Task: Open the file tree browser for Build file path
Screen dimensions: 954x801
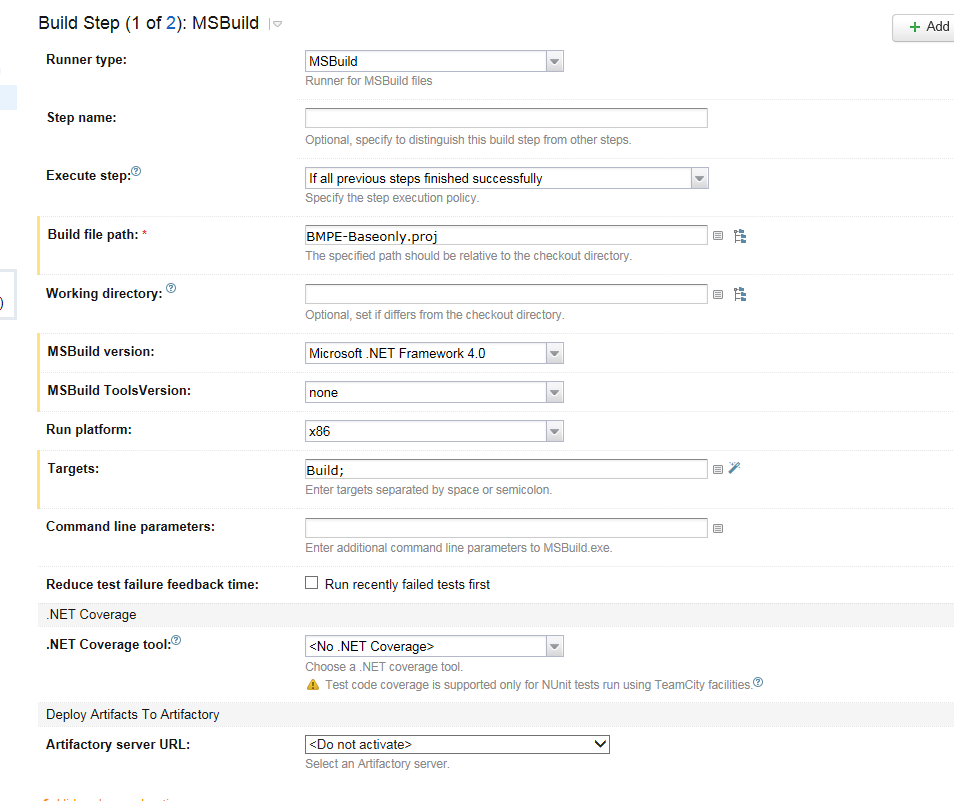Action: point(738,235)
